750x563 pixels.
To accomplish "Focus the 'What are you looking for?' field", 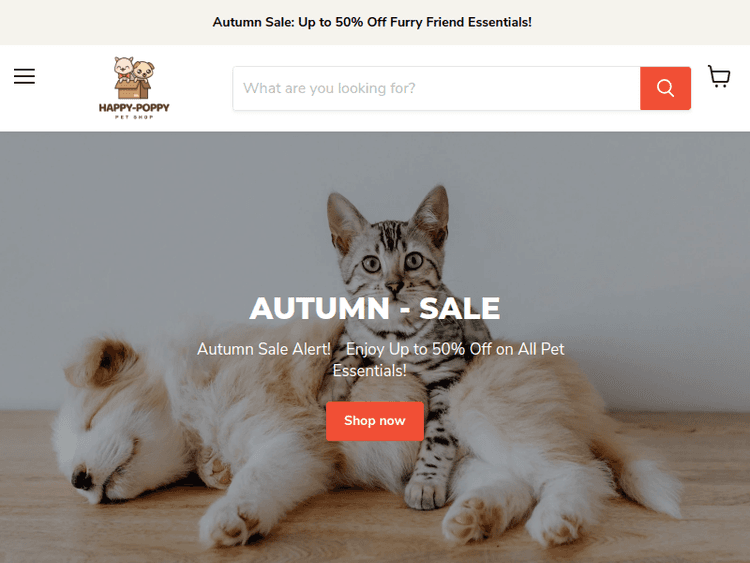I will coord(436,88).
